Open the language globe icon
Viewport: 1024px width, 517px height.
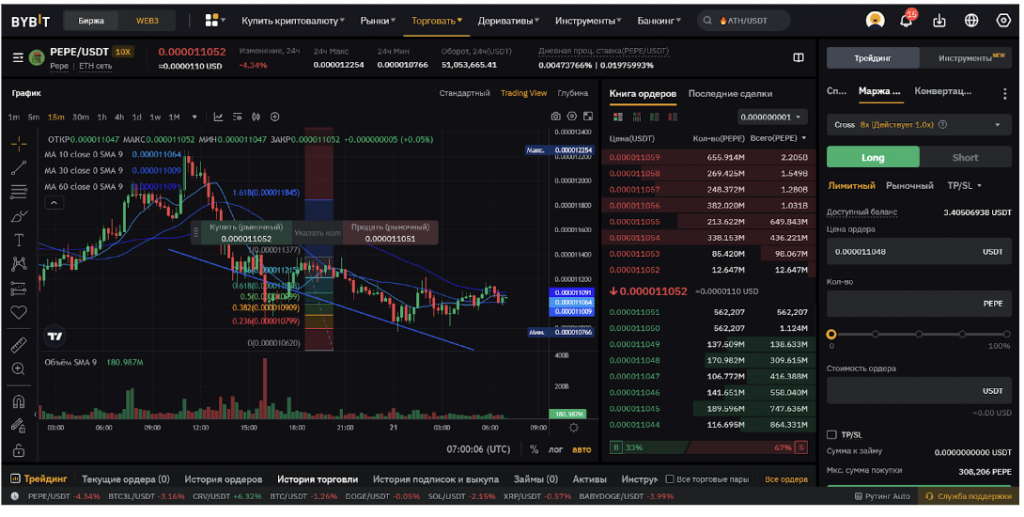tap(972, 20)
